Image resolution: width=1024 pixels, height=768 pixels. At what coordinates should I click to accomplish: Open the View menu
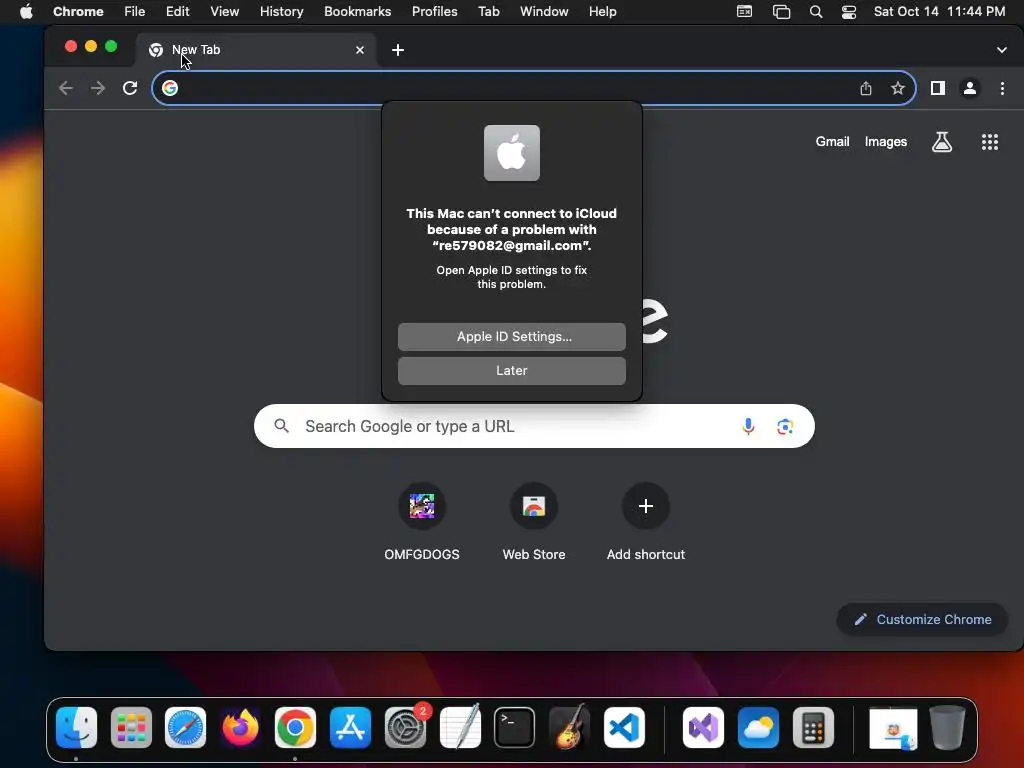point(225,11)
